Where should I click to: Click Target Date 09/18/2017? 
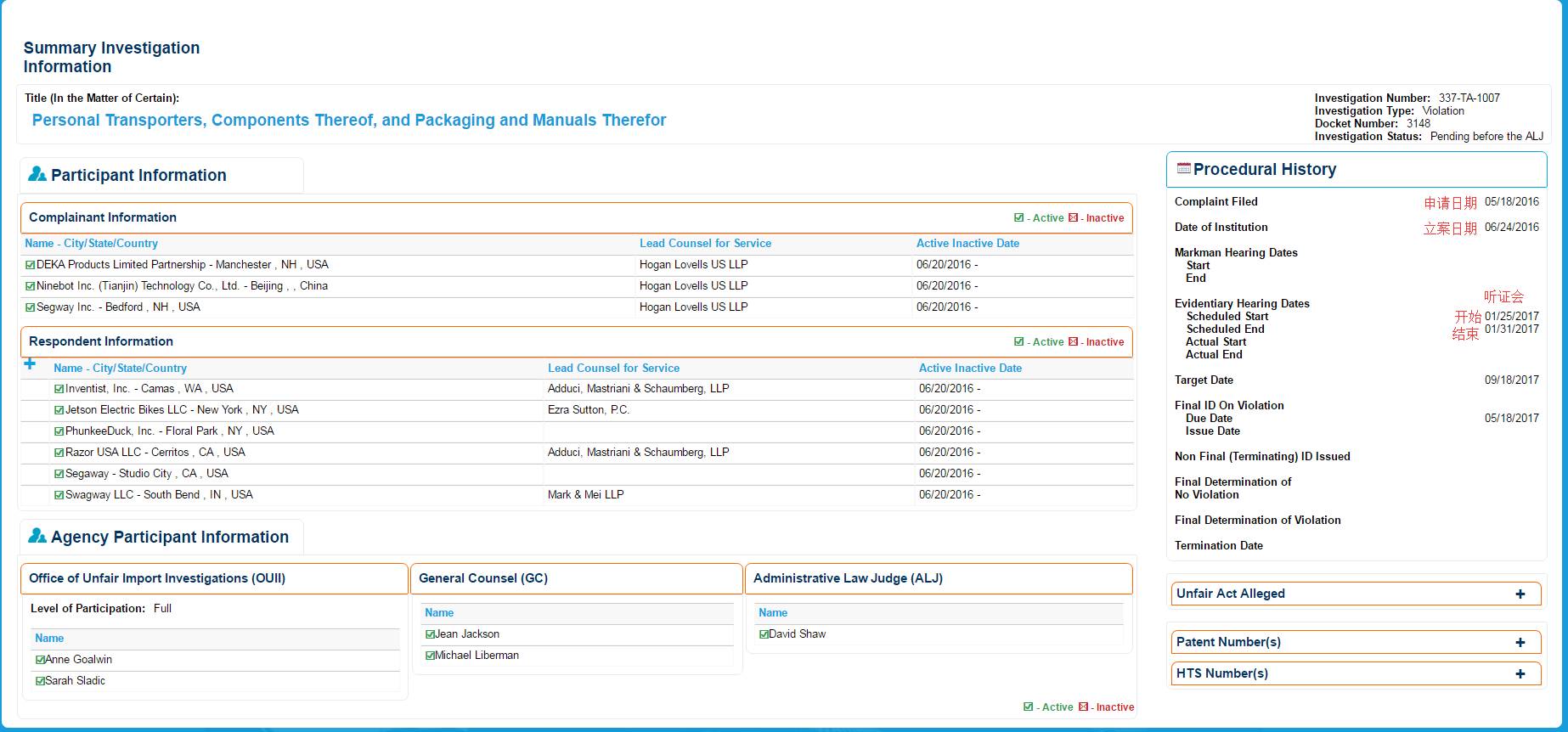[1512, 380]
